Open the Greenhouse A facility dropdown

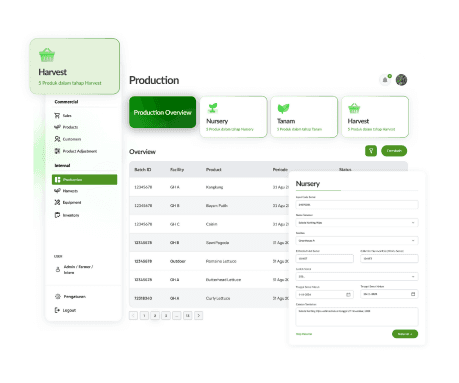(357, 240)
